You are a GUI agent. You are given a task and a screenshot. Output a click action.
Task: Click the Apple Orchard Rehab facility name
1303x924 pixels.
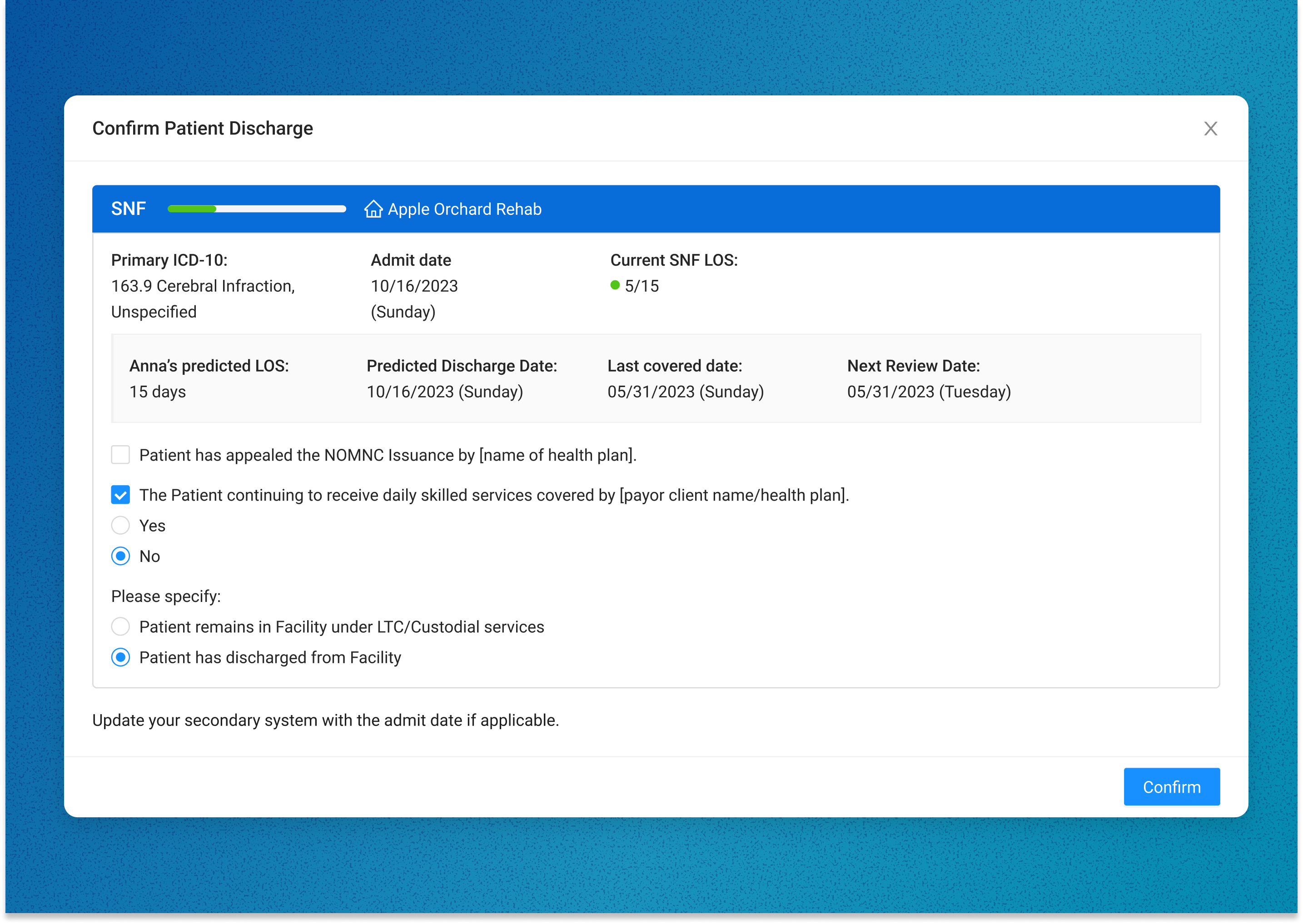(464, 209)
